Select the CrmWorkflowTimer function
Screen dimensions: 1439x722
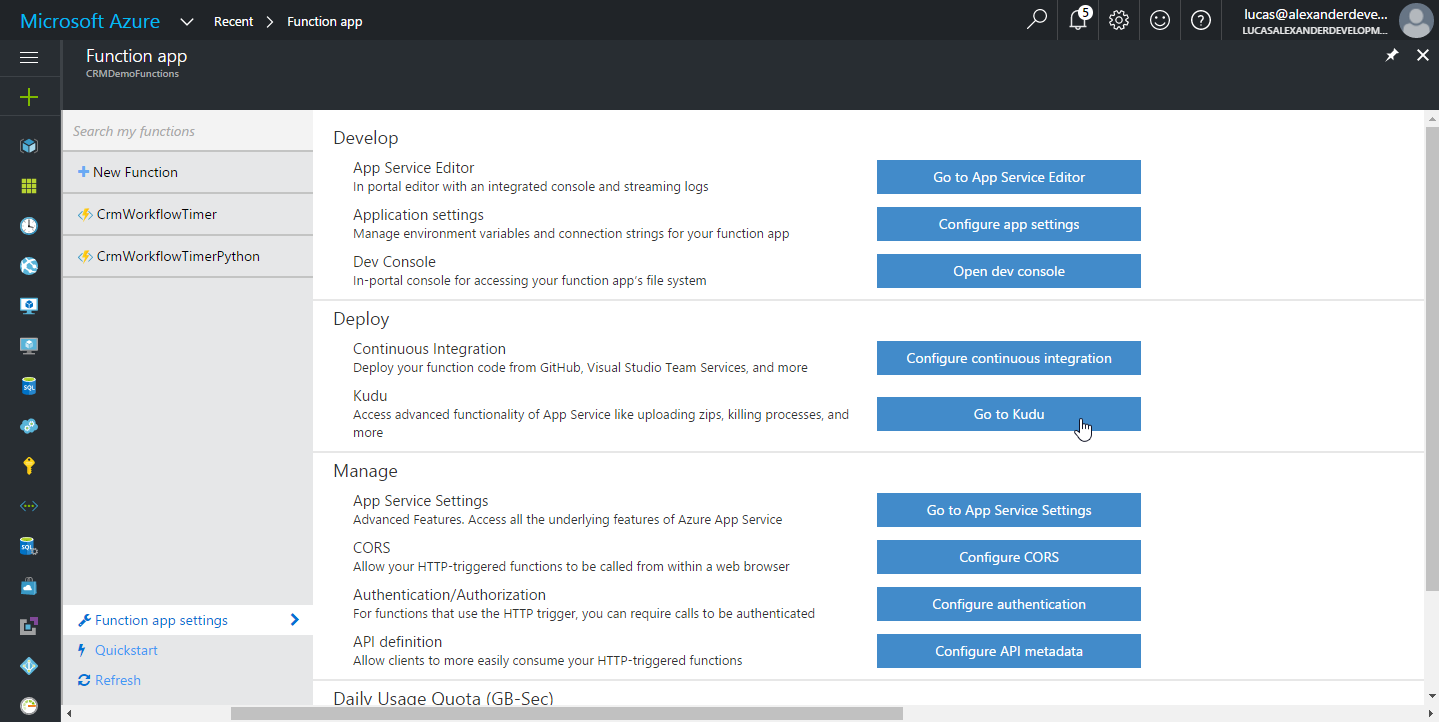tap(188, 214)
